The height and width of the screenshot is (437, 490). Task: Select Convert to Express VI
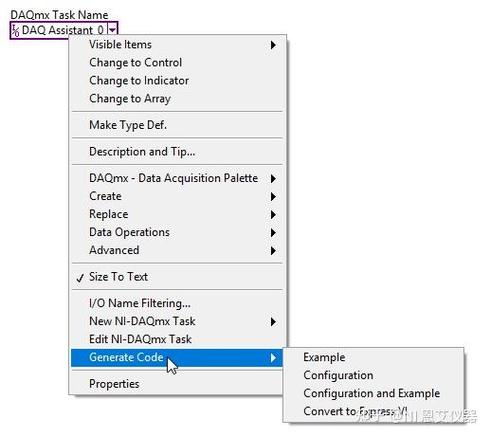(x=373, y=411)
